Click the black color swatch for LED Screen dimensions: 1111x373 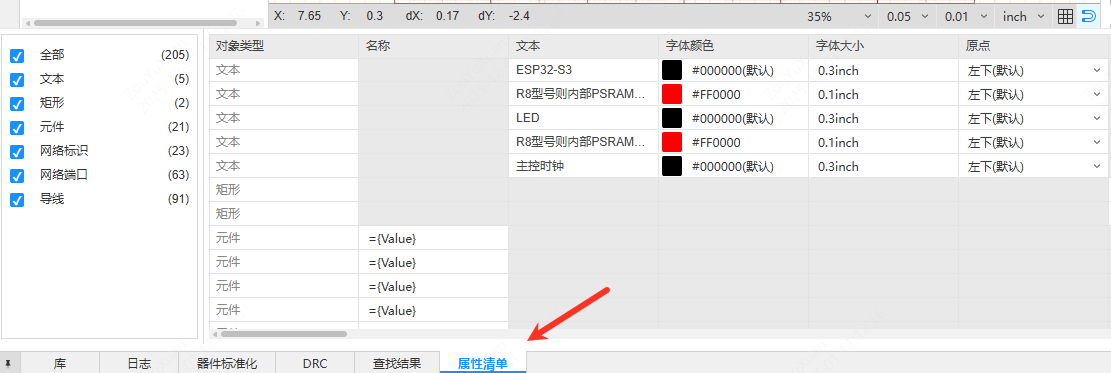point(672,118)
